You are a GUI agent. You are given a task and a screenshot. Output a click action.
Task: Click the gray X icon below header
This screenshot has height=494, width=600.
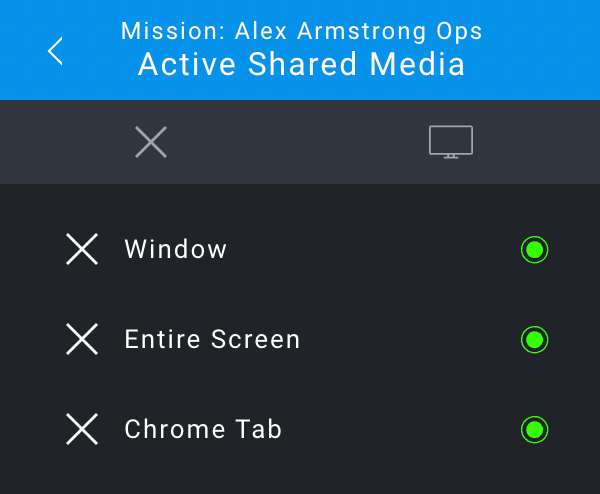click(151, 142)
